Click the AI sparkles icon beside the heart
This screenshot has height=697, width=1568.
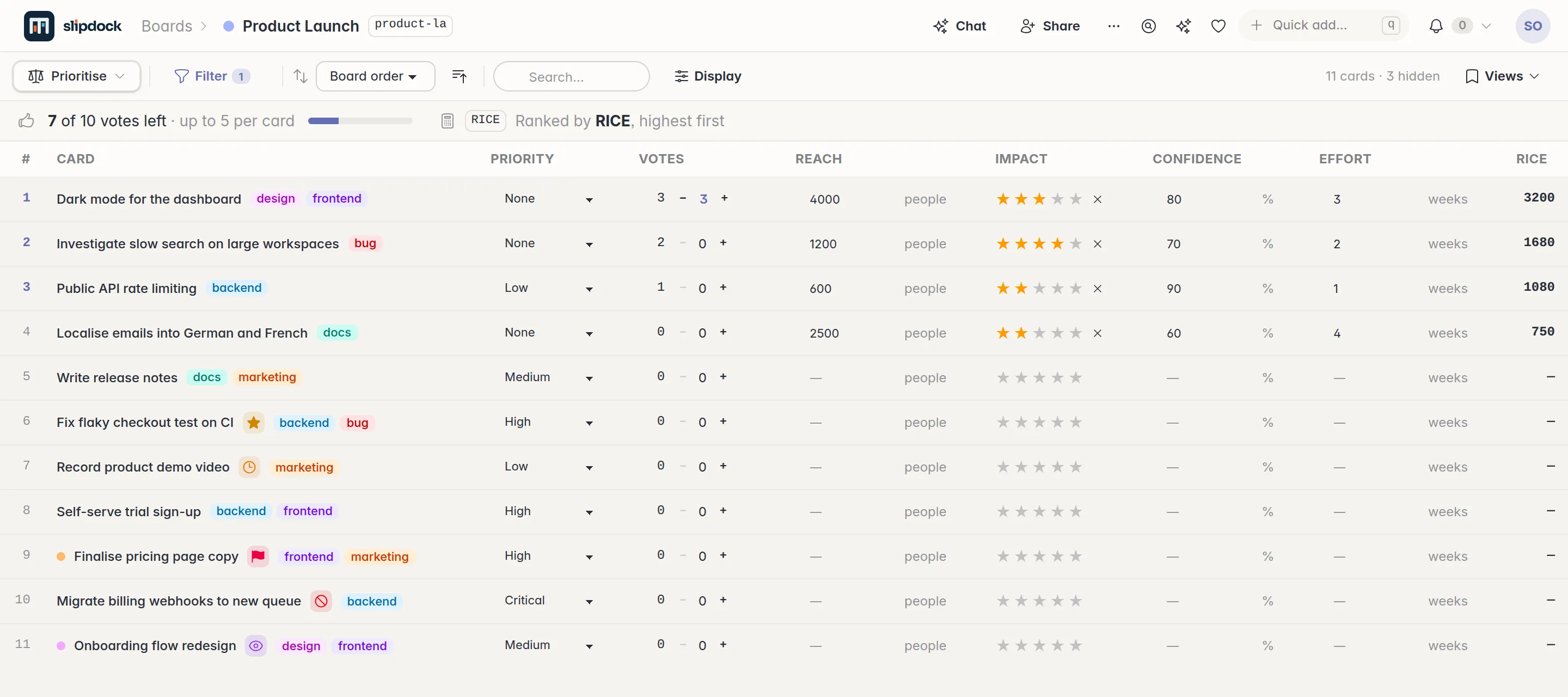1183,26
